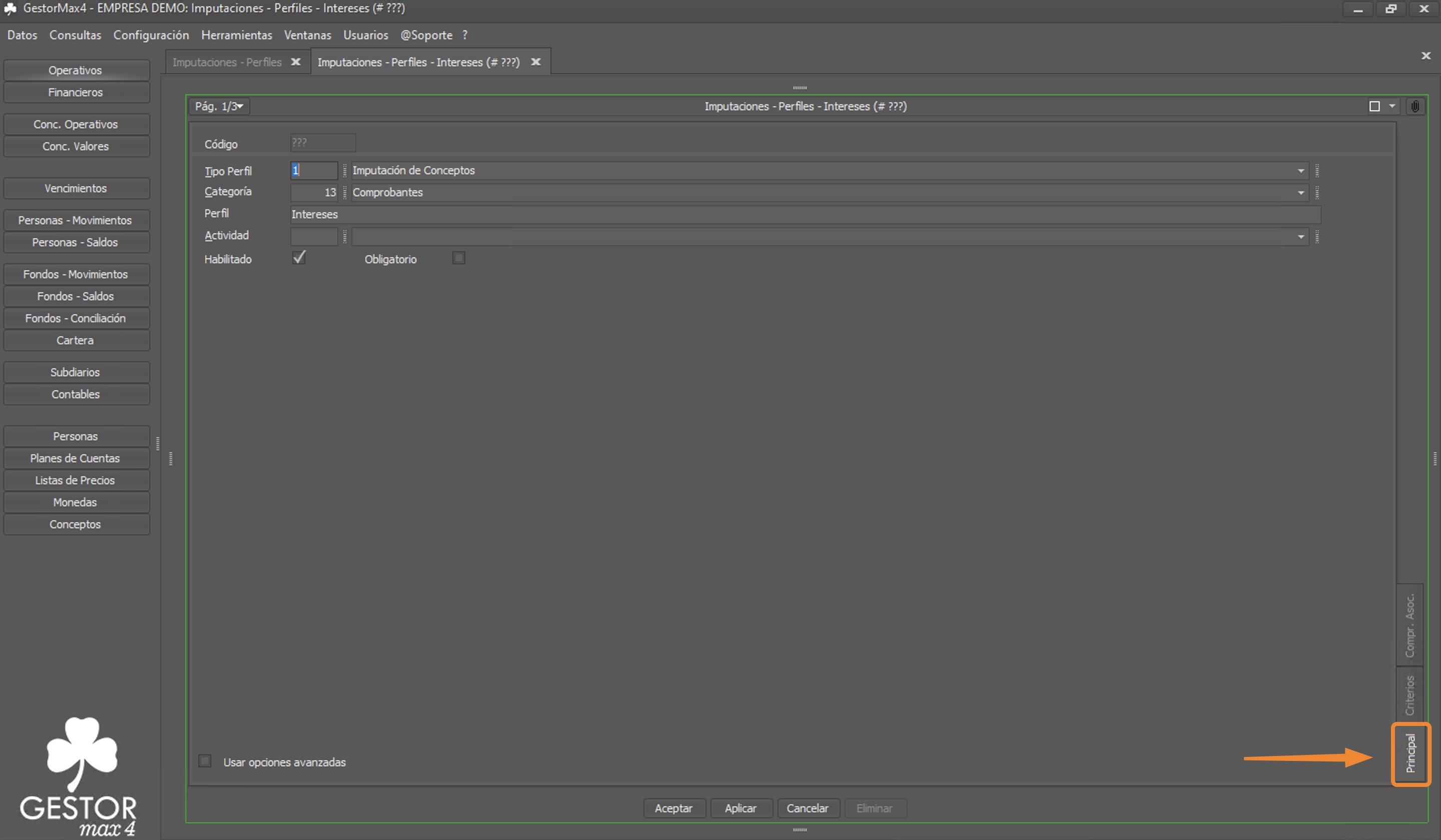Viewport: 1441px width, 840px height.
Task: Click the Actividad code input field
Action: coord(314,237)
